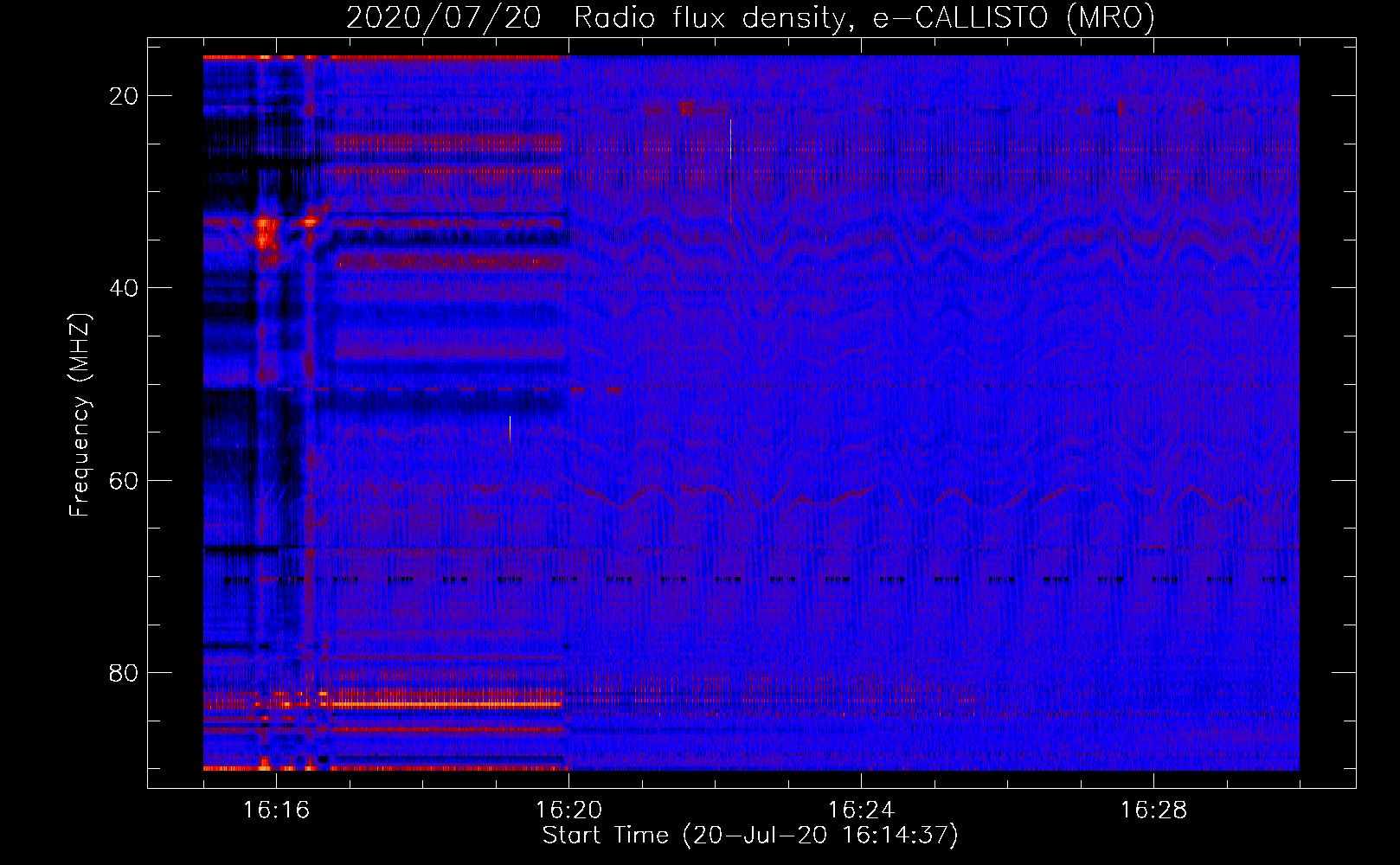Click the 80 MHz frequency tick label
Image resolution: width=1400 pixels, height=865 pixels.
[x=124, y=672]
